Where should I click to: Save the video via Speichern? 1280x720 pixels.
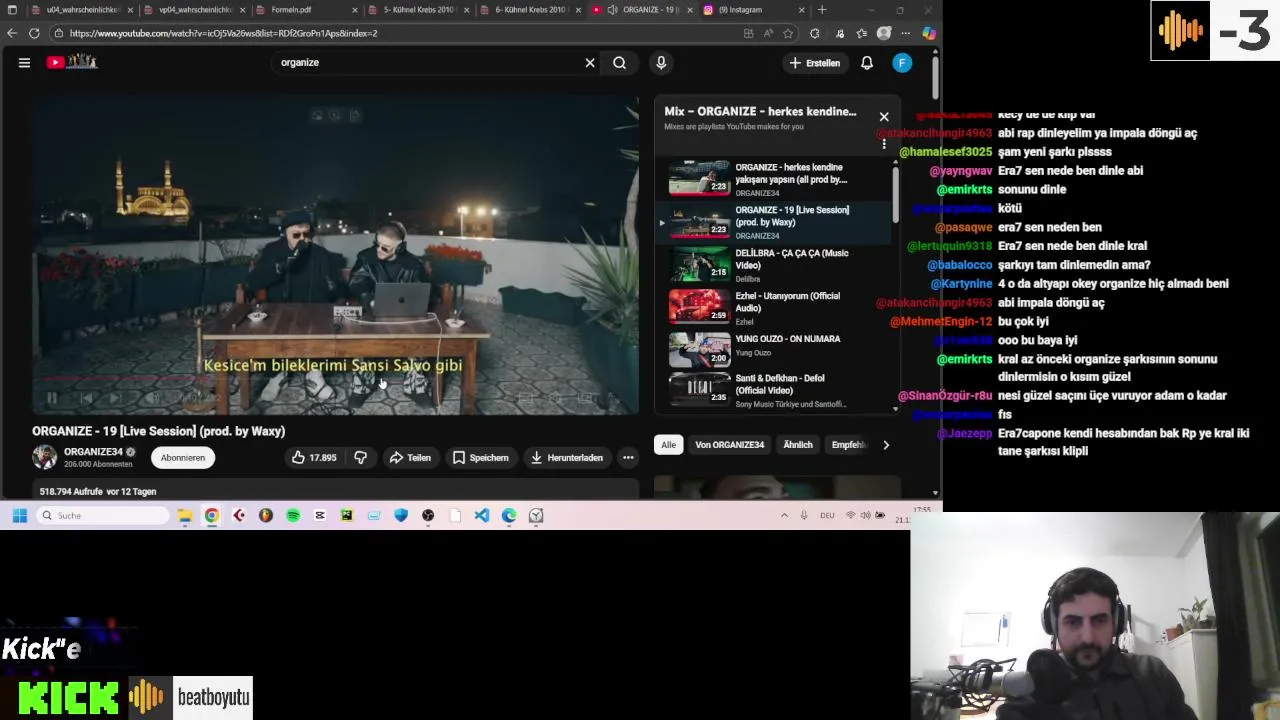coord(480,458)
